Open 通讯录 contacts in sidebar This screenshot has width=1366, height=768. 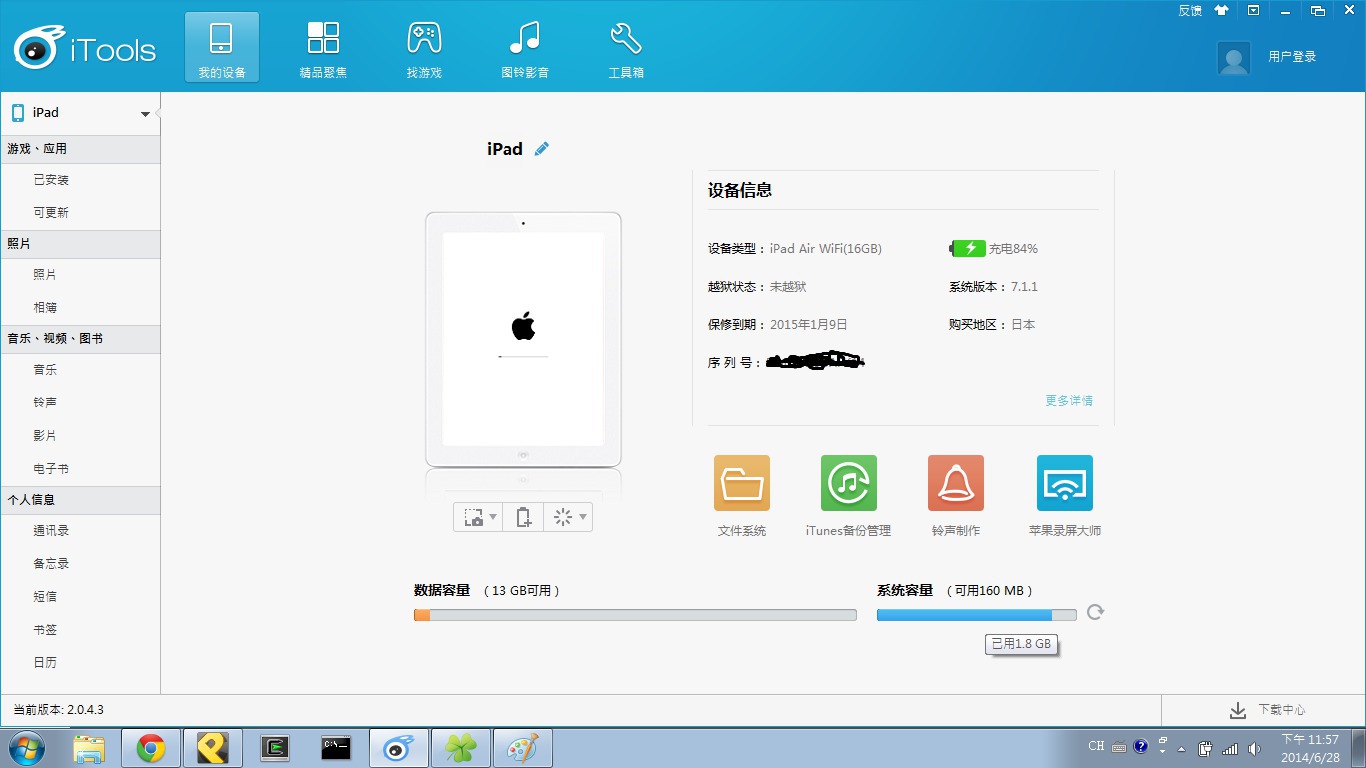pos(51,531)
